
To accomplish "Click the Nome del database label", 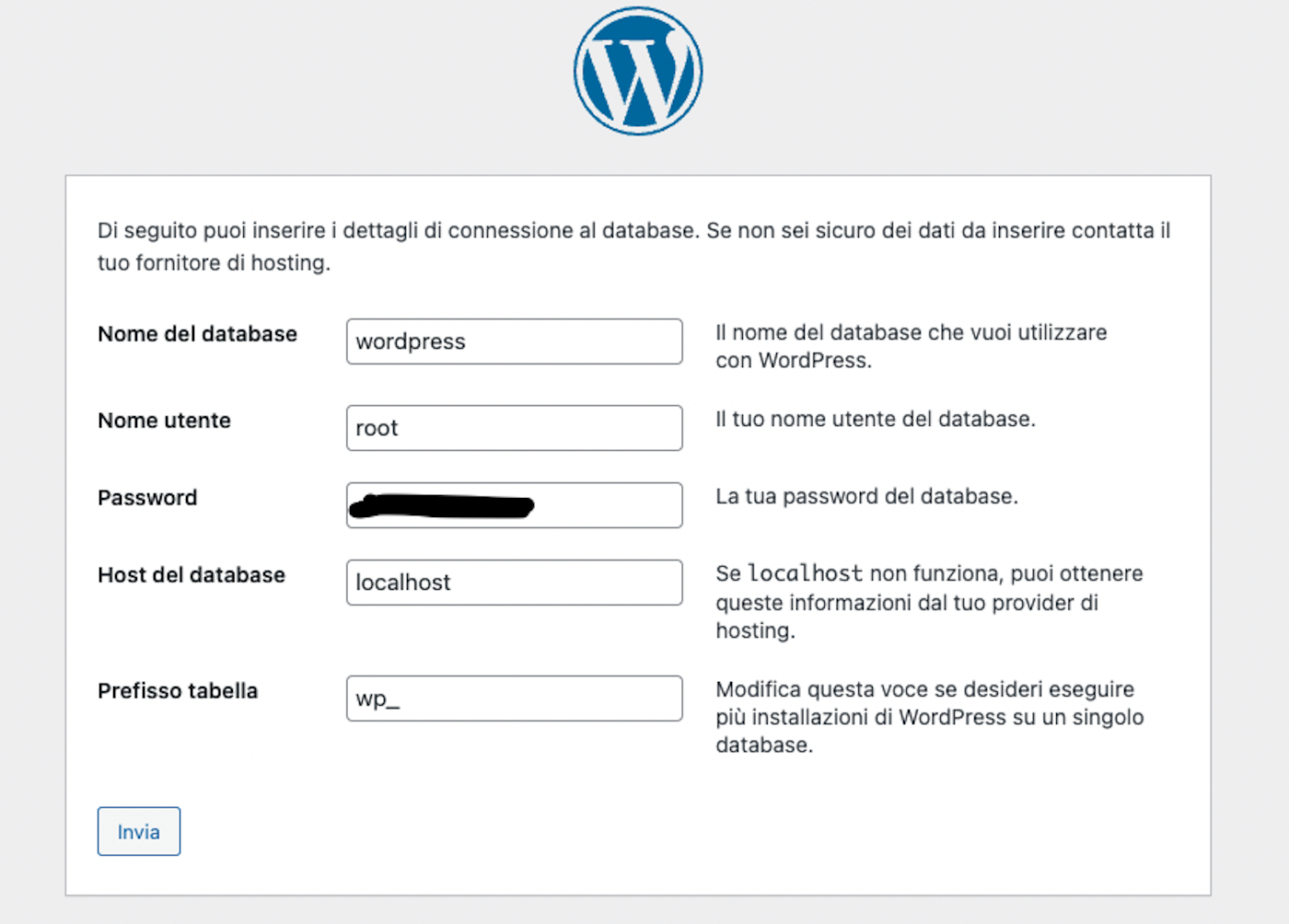I will pyautogui.click(x=197, y=334).
